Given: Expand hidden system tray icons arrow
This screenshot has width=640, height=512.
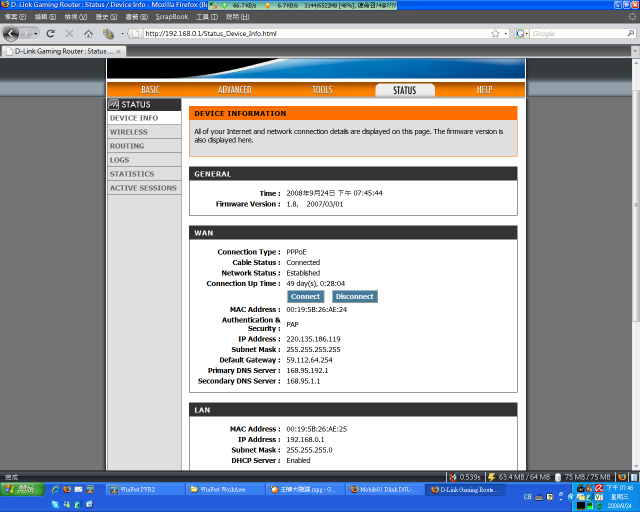Looking at the screenshot, I should click(571, 497).
